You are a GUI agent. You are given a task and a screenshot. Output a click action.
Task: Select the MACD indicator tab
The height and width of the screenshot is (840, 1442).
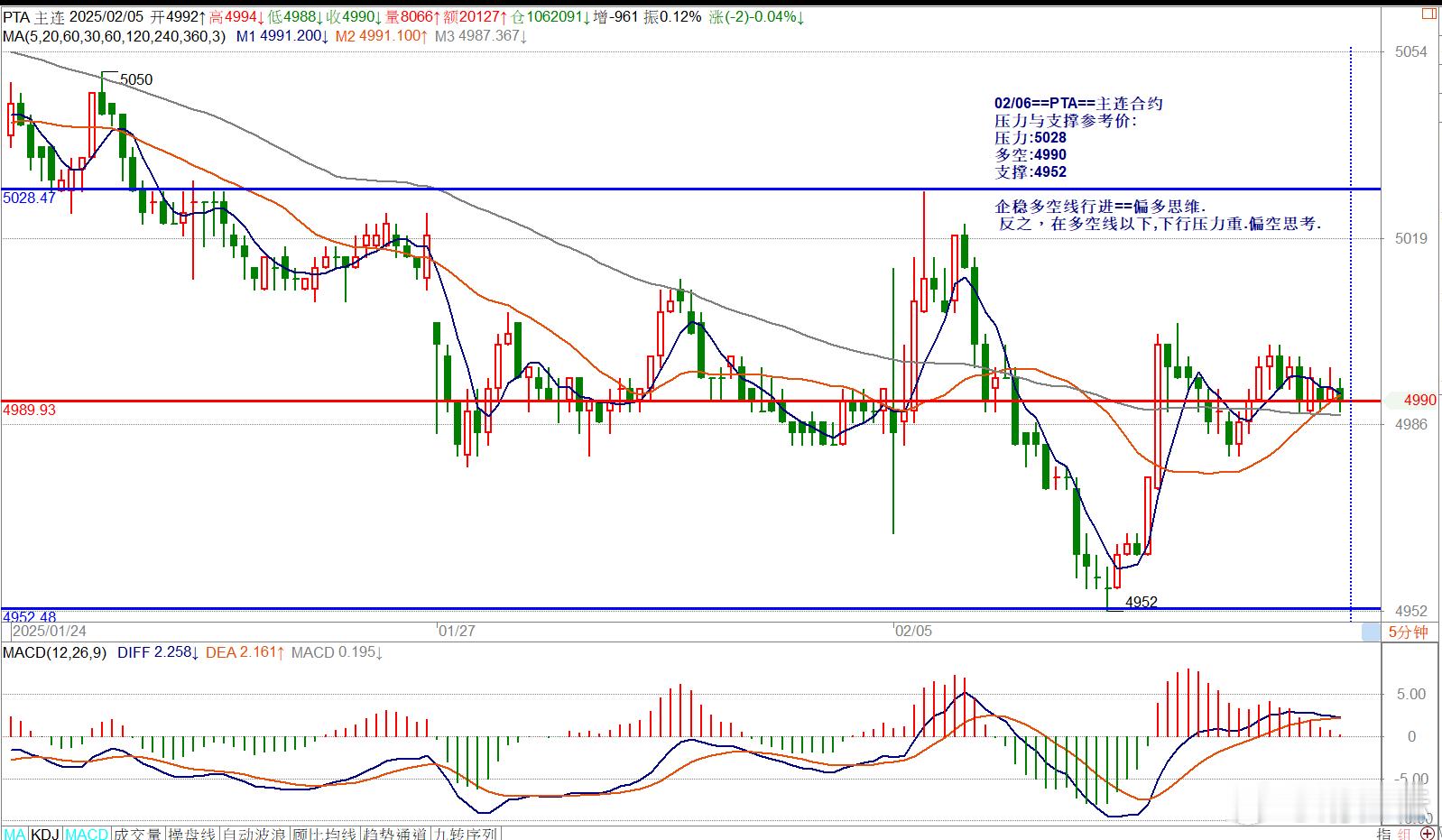click(87, 834)
